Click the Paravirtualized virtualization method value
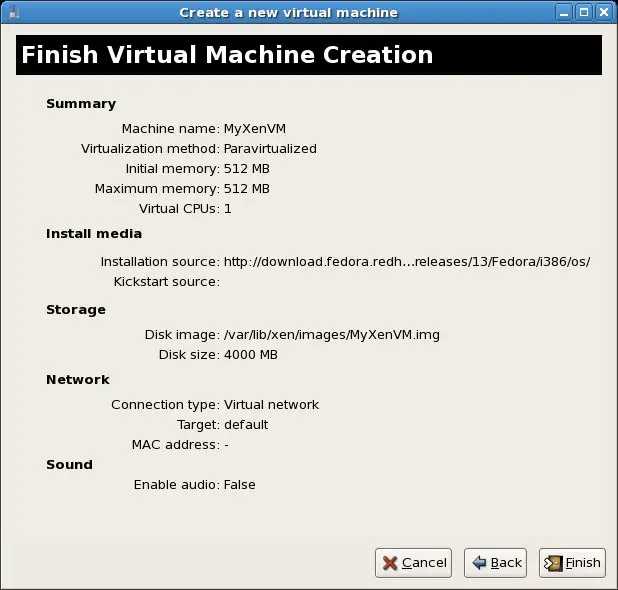 pyautogui.click(x=270, y=149)
